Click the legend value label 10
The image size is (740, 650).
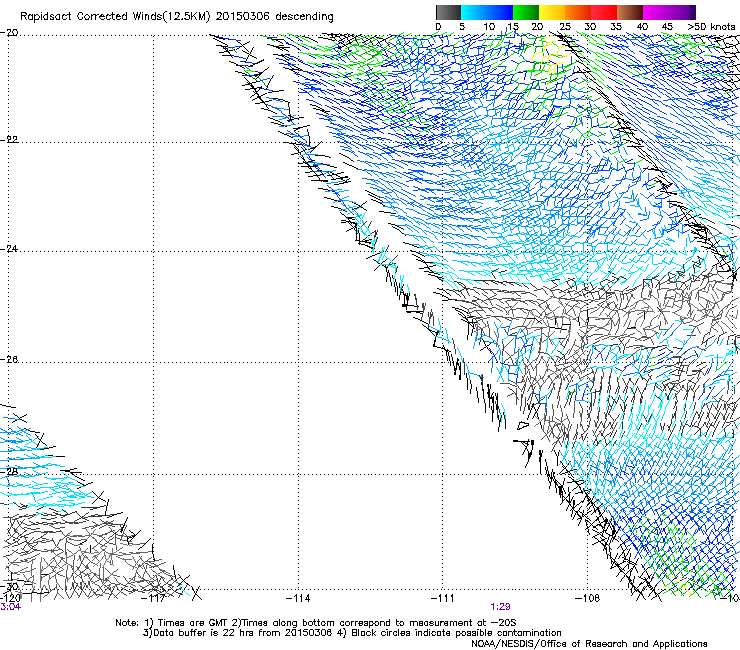489,27
